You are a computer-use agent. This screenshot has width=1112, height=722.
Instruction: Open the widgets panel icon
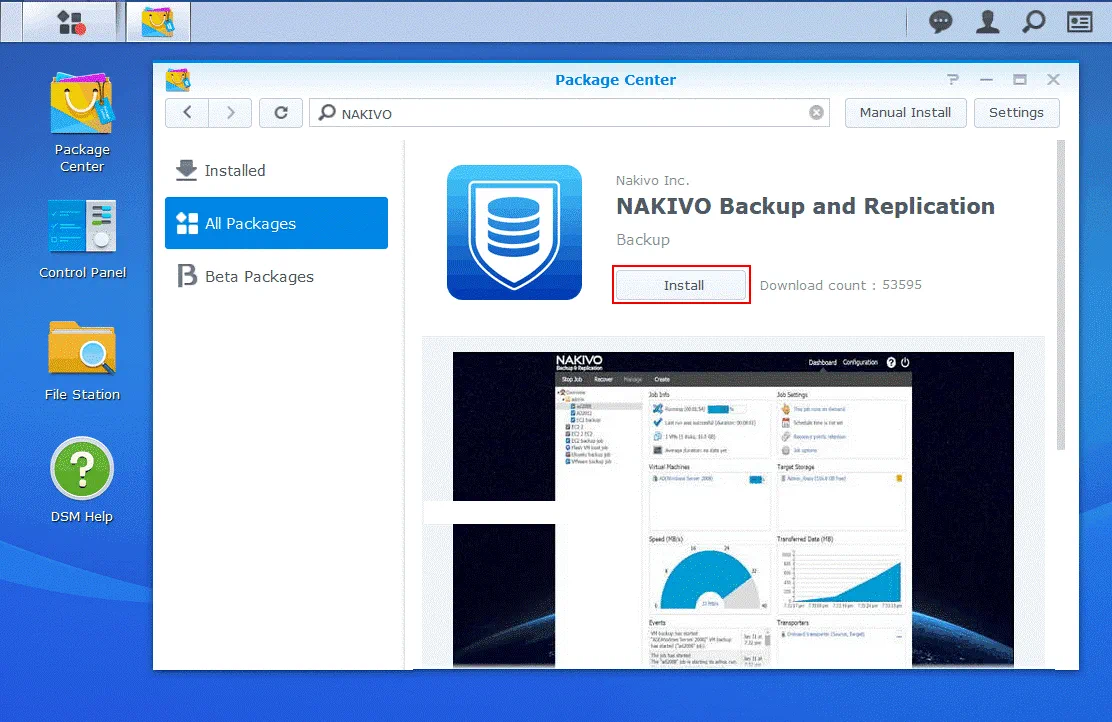pos(1080,22)
